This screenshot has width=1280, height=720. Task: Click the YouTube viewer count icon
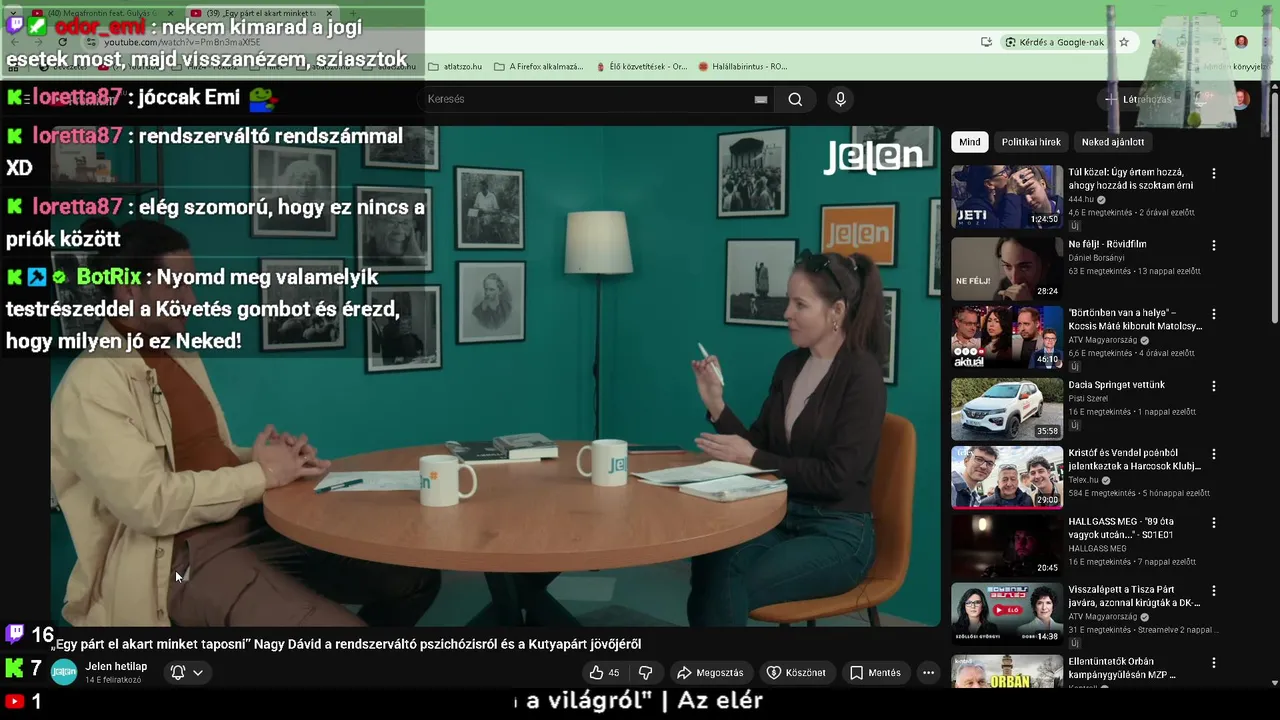coord(14,702)
